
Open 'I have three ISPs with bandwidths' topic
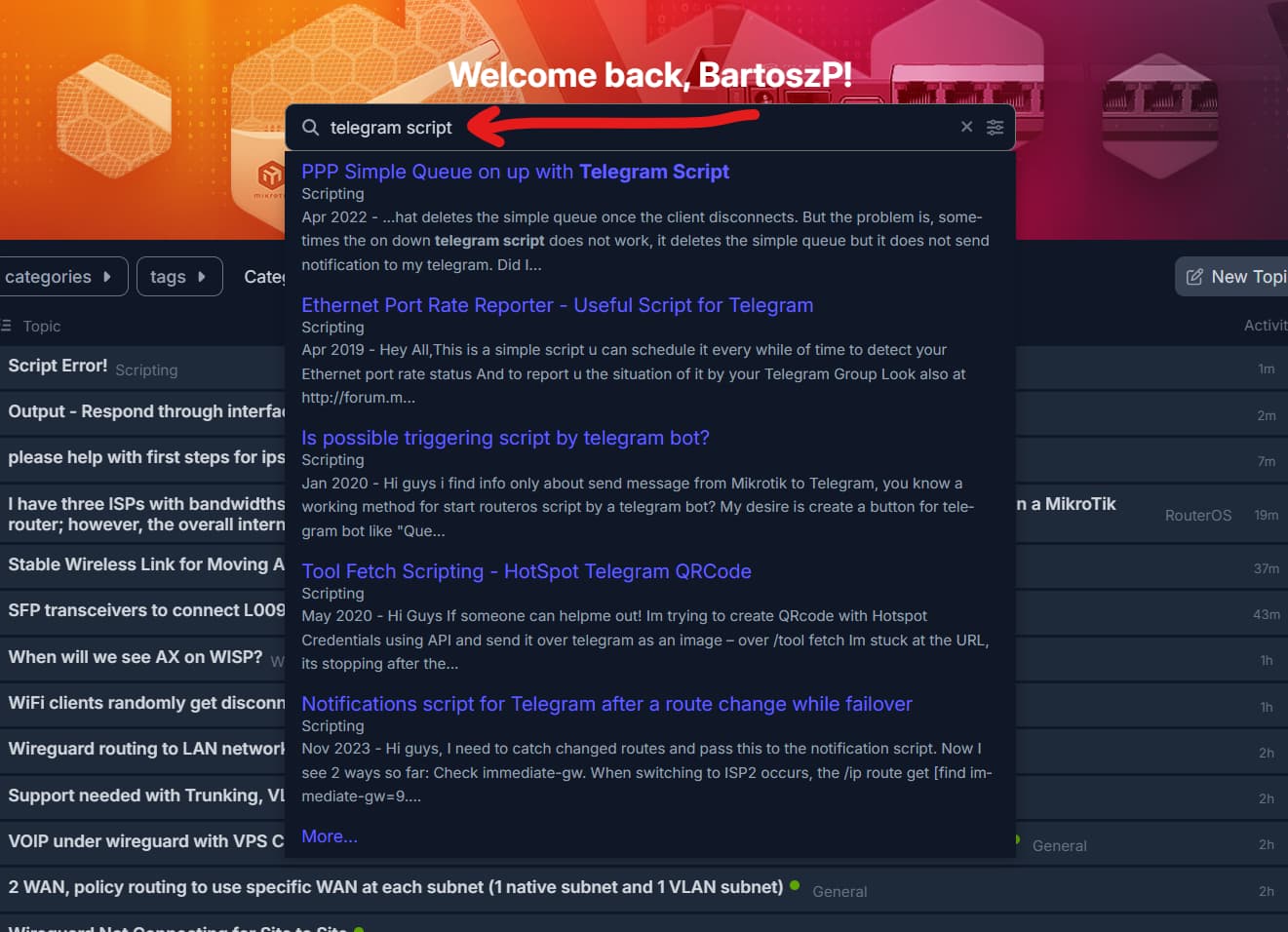146,514
